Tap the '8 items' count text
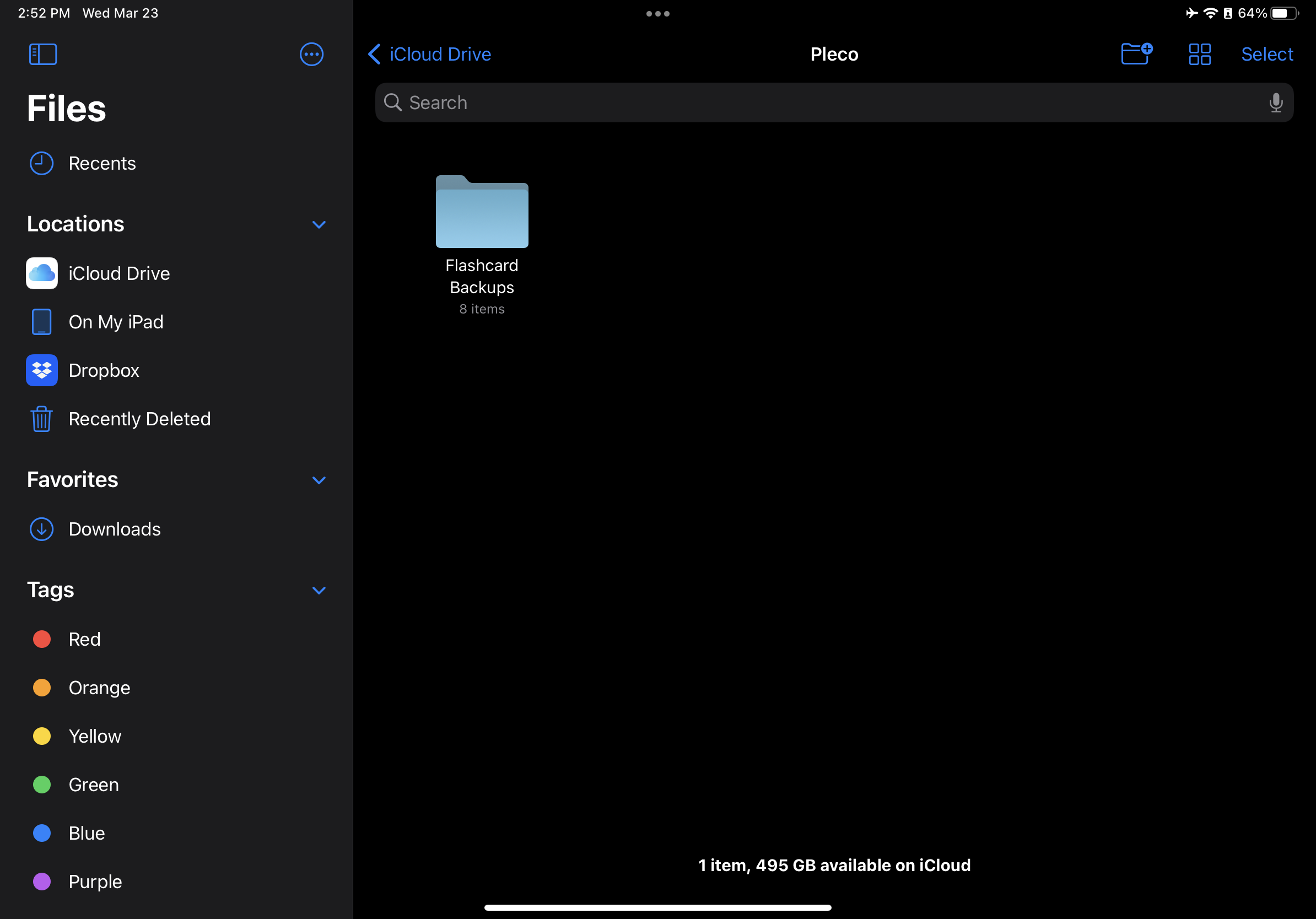The width and height of the screenshot is (1316, 919). point(482,309)
